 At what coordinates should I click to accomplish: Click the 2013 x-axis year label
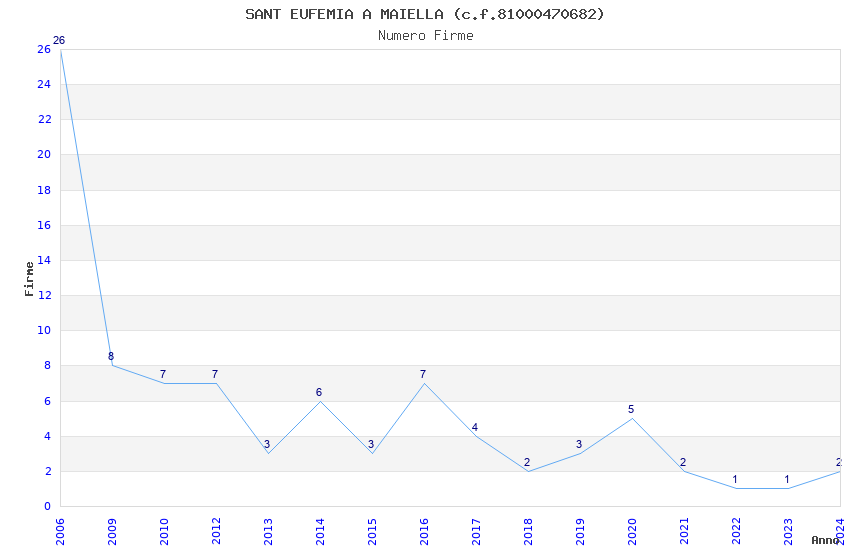[268, 532]
